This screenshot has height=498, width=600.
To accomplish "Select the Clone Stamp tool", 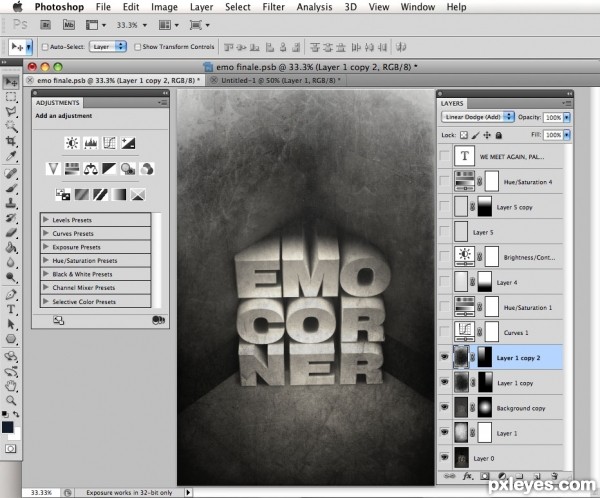I will pos(11,203).
